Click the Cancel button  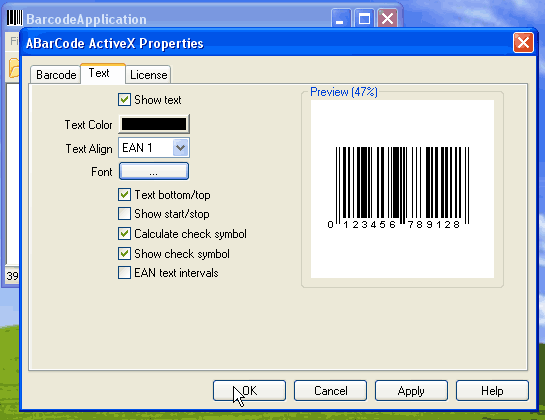331,390
